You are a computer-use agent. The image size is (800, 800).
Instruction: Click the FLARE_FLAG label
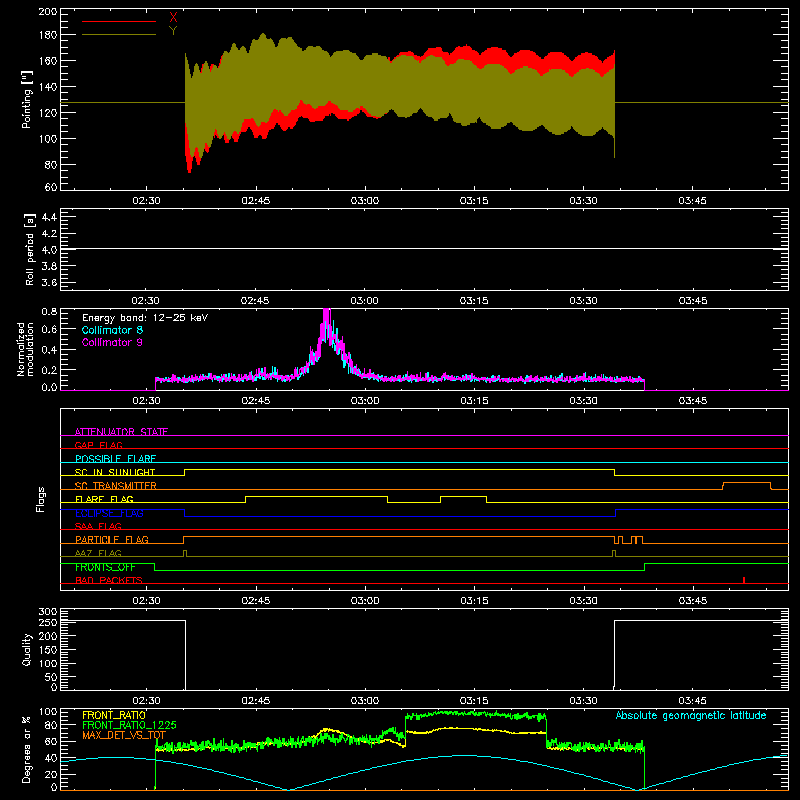tap(104, 499)
